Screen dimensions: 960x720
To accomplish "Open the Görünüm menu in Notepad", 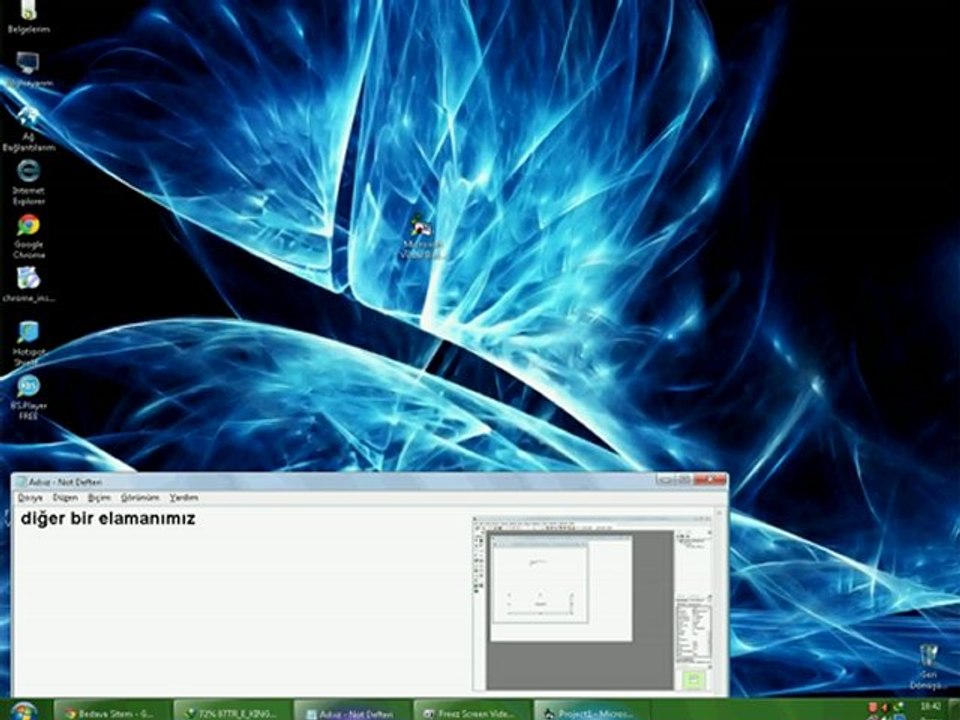I will coord(140,498).
